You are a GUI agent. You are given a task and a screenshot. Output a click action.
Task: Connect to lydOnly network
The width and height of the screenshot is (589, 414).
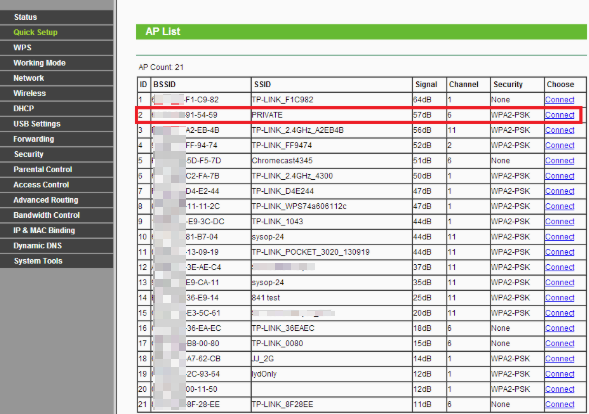(560, 374)
